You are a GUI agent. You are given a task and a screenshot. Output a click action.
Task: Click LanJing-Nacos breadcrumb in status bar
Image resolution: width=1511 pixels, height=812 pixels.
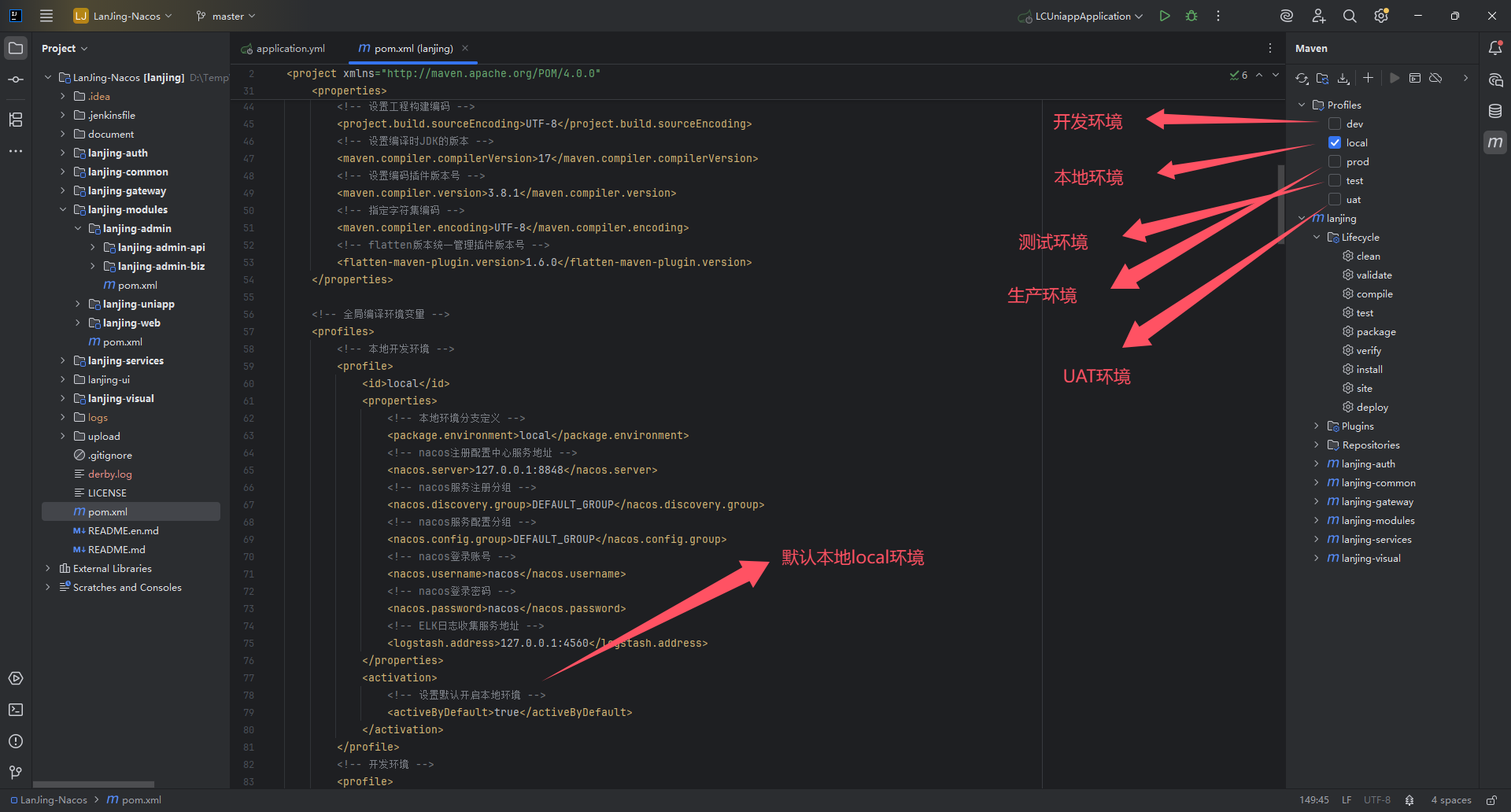coord(54,799)
